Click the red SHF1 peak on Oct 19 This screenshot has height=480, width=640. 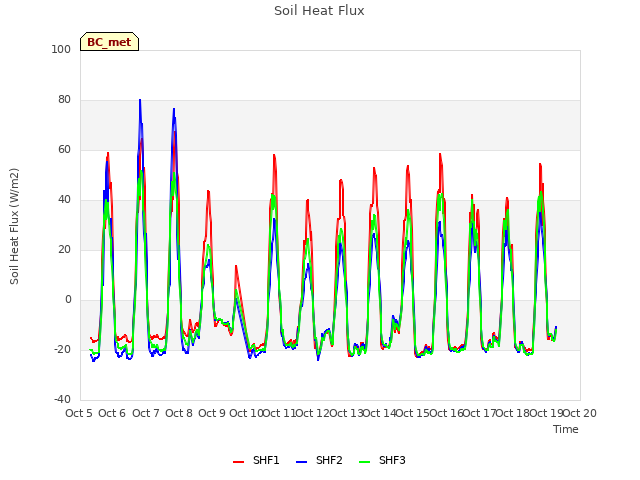pyautogui.click(x=540, y=164)
